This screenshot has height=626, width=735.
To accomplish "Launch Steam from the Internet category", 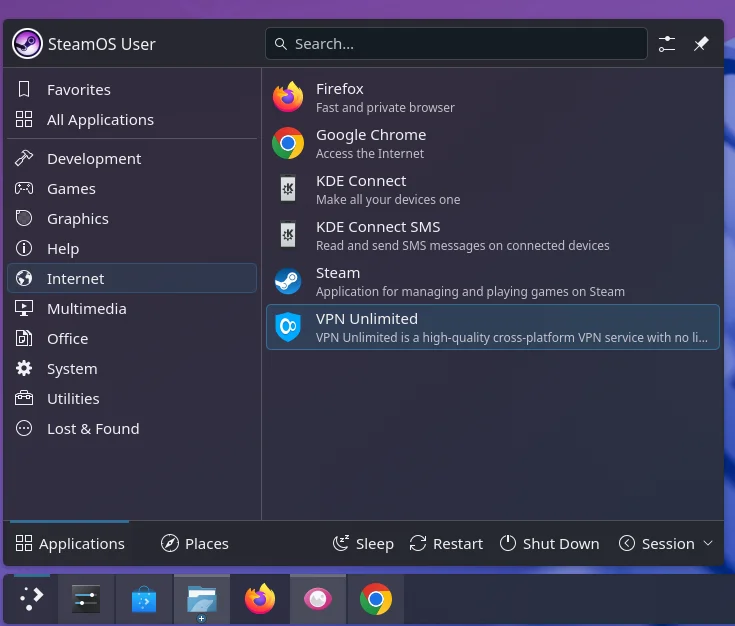I will point(492,281).
